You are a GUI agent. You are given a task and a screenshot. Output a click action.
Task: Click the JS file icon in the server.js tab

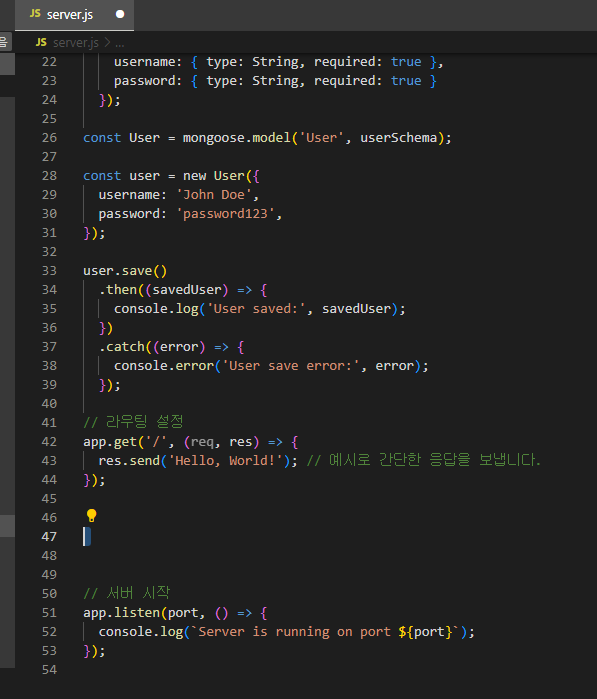click(x=35, y=14)
